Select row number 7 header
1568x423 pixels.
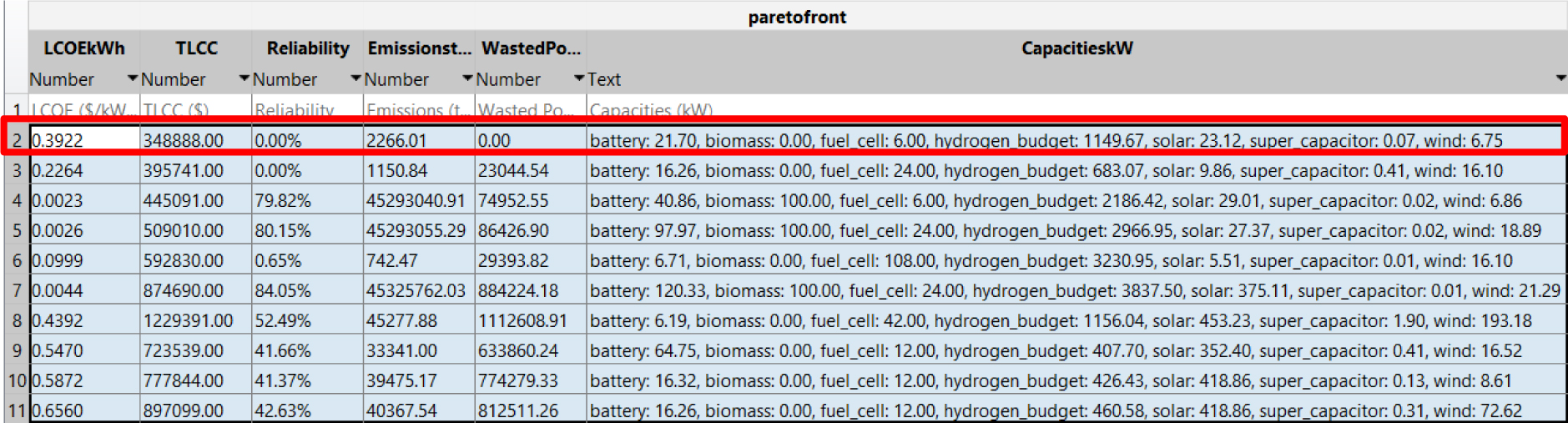click(16, 290)
